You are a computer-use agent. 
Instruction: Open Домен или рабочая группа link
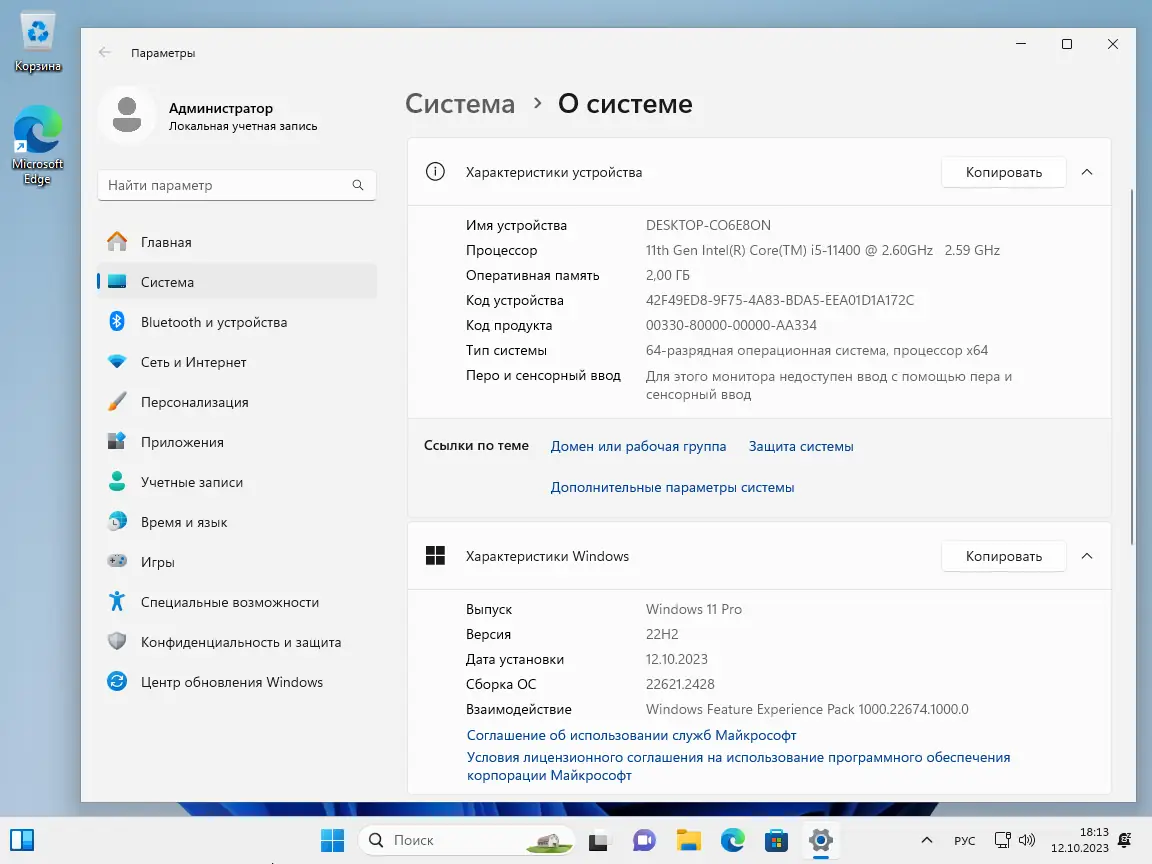click(638, 446)
